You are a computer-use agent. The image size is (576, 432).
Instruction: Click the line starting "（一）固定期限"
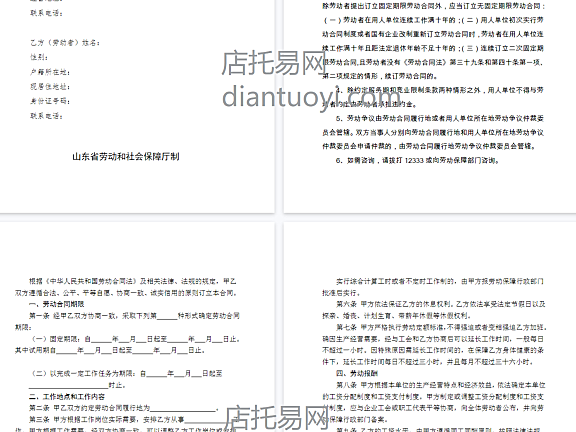click(136, 339)
